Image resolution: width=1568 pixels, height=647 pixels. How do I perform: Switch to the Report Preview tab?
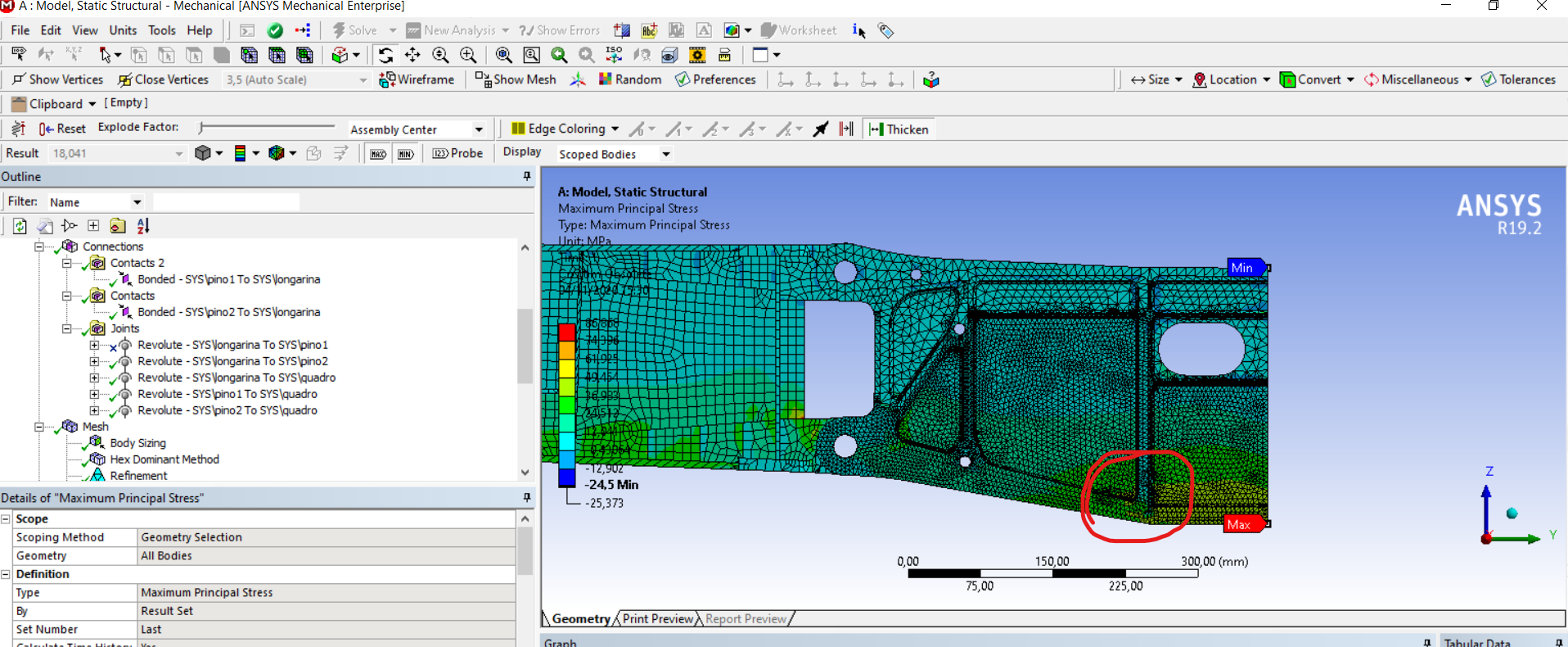746,619
